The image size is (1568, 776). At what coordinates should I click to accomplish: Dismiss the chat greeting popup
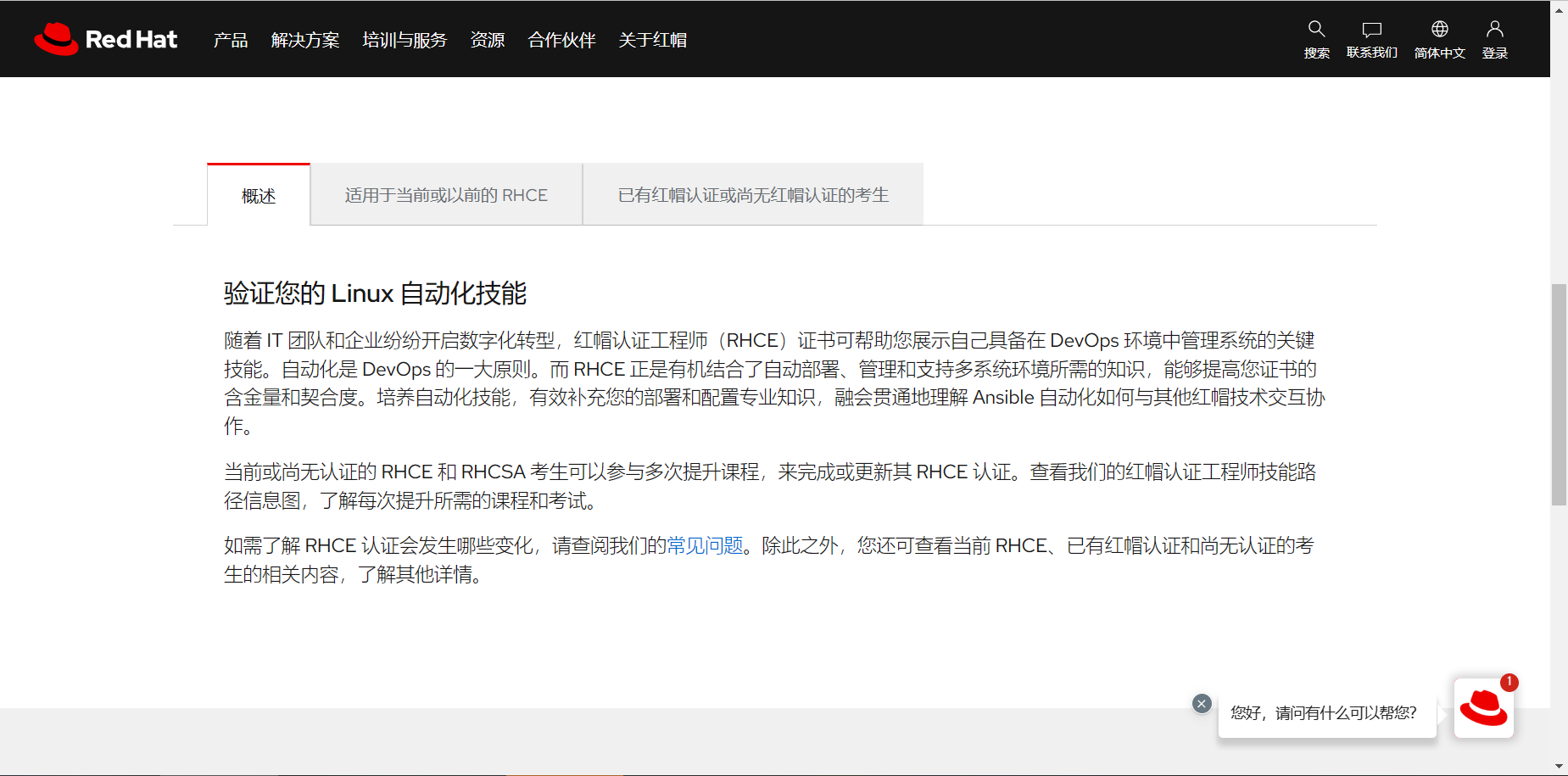tap(1201, 703)
